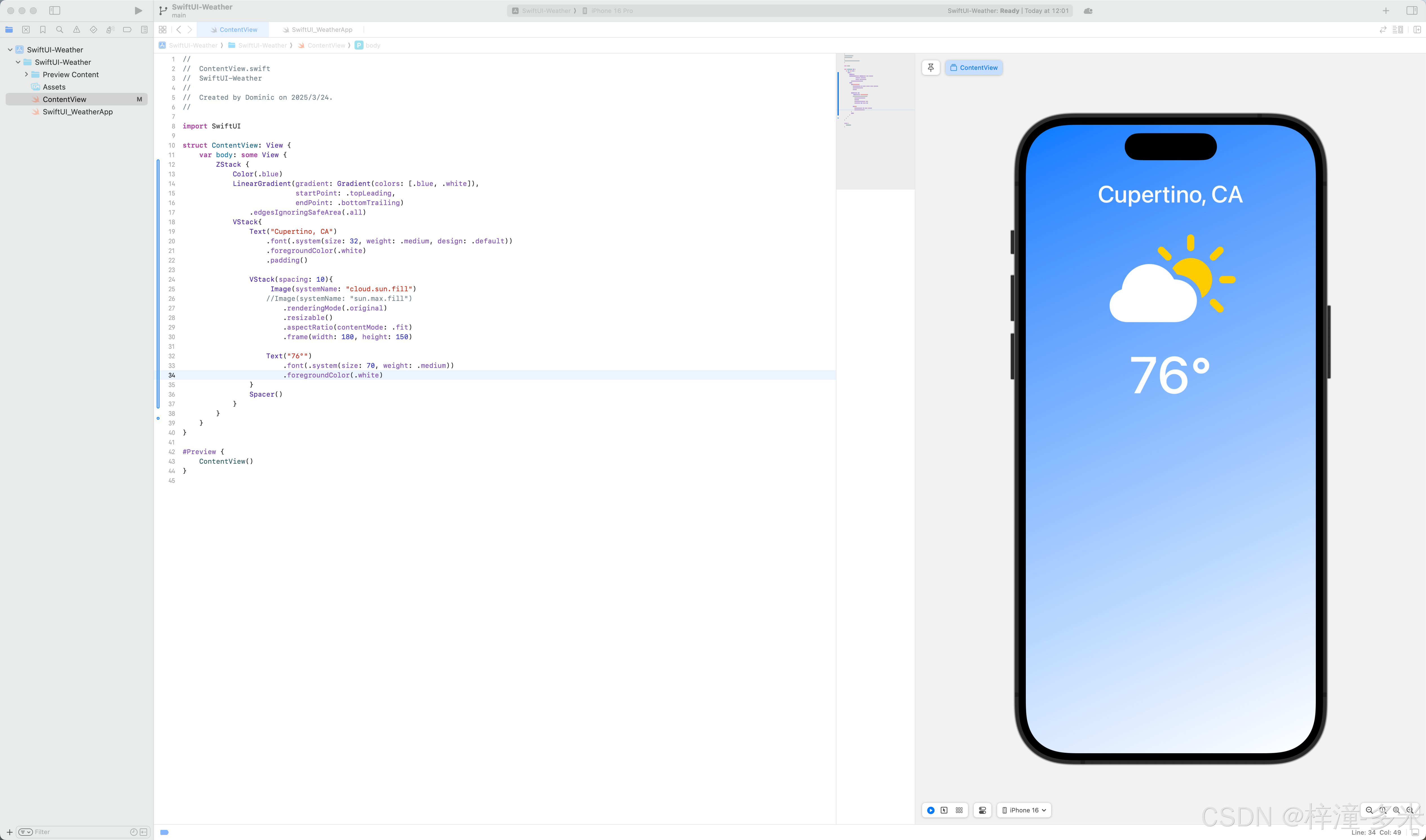Open the Find navigator search icon

point(59,29)
